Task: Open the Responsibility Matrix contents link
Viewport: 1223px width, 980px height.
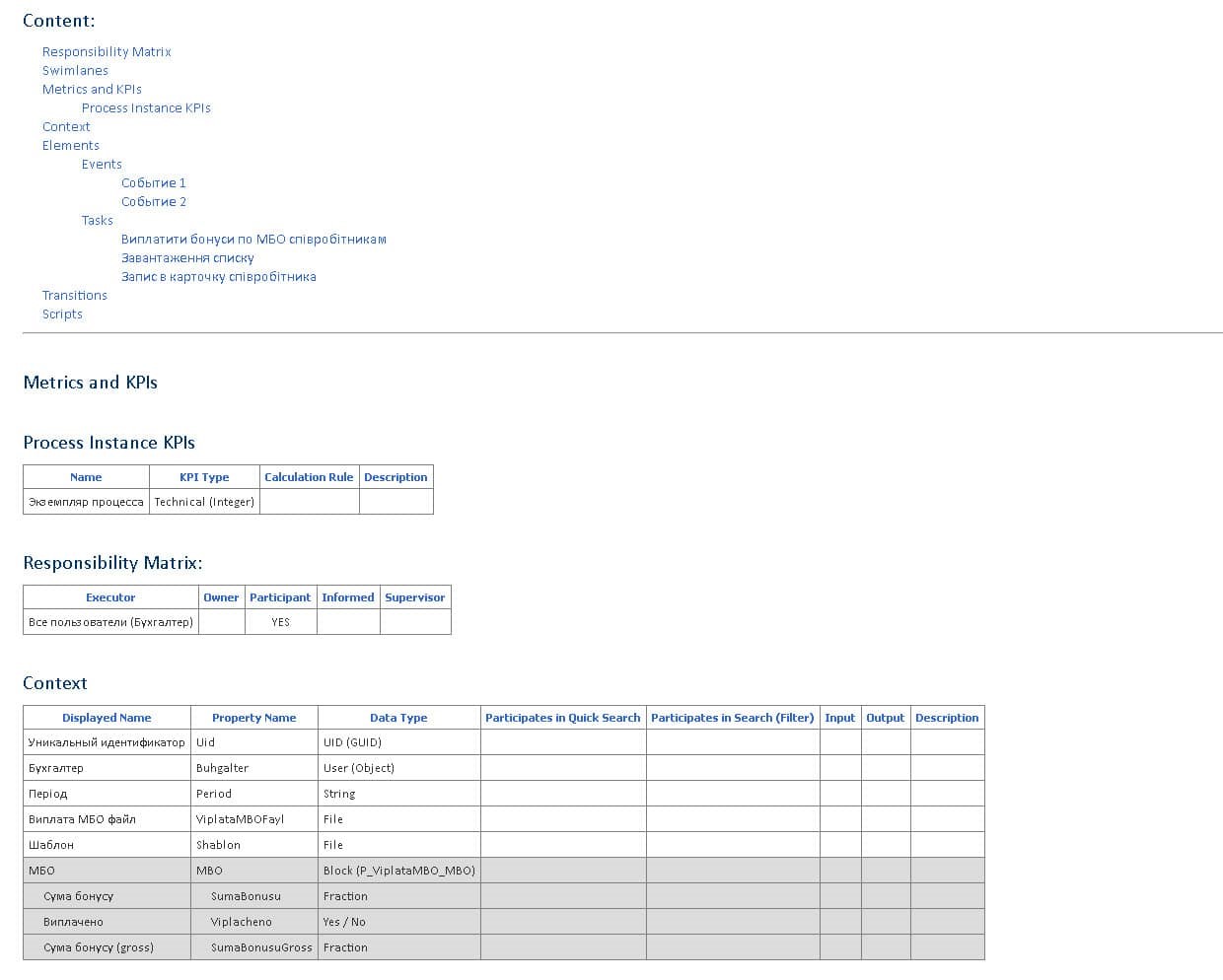Action: tap(107, 51)
